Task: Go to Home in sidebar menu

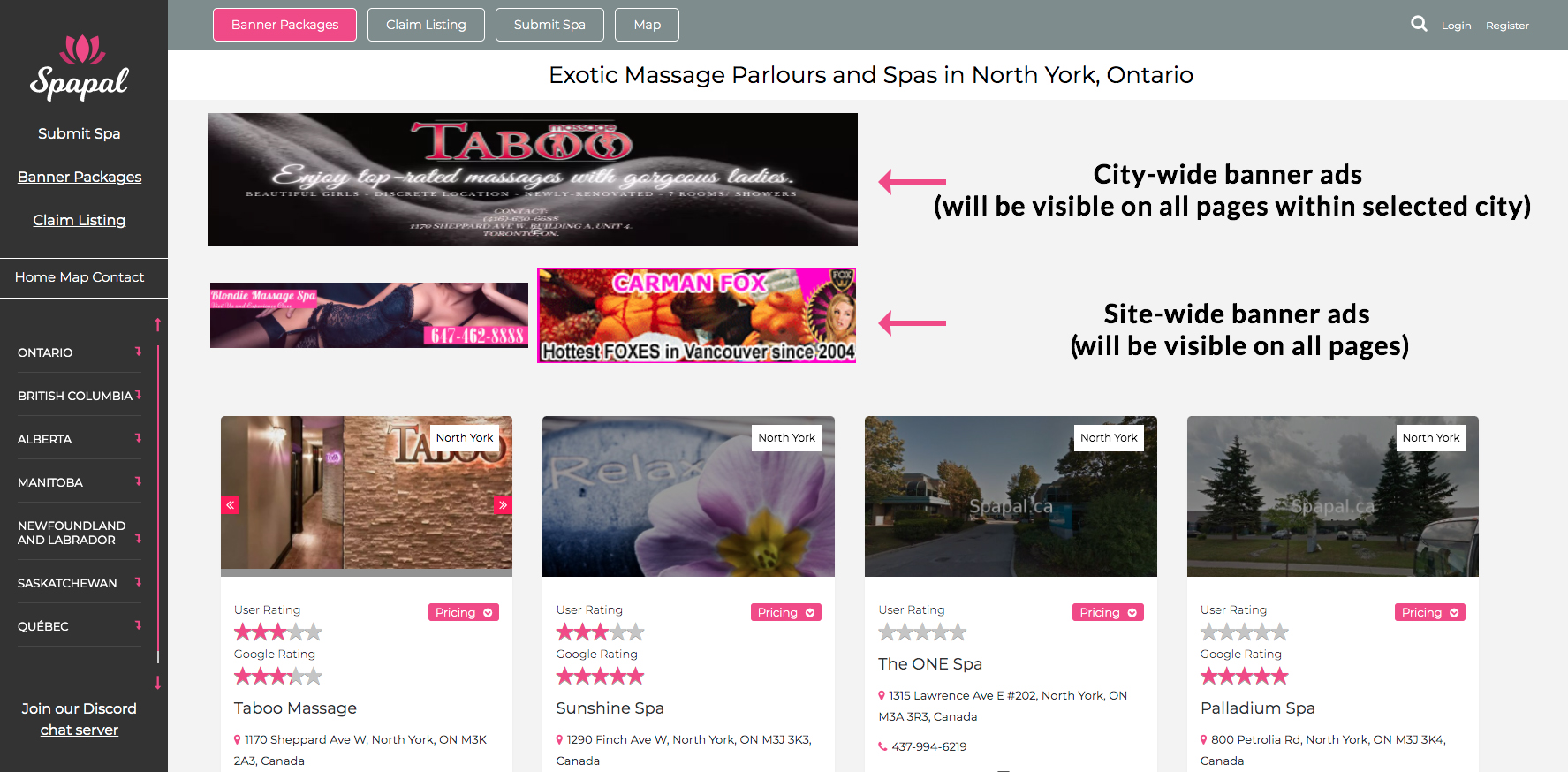Action: point(34,277)
